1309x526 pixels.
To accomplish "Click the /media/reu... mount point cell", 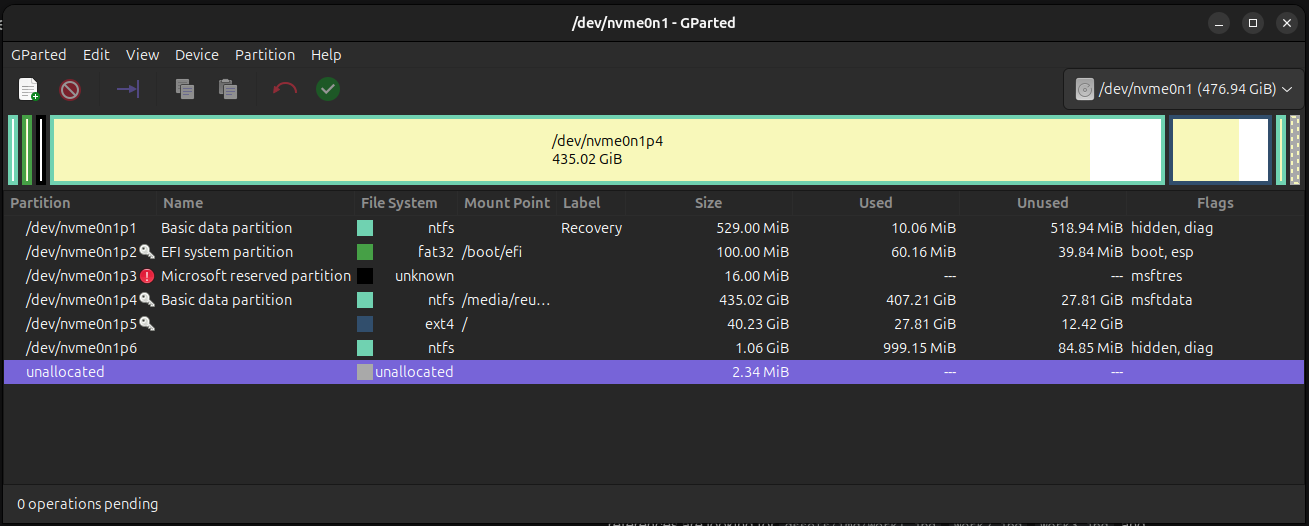I will point(506,300).
